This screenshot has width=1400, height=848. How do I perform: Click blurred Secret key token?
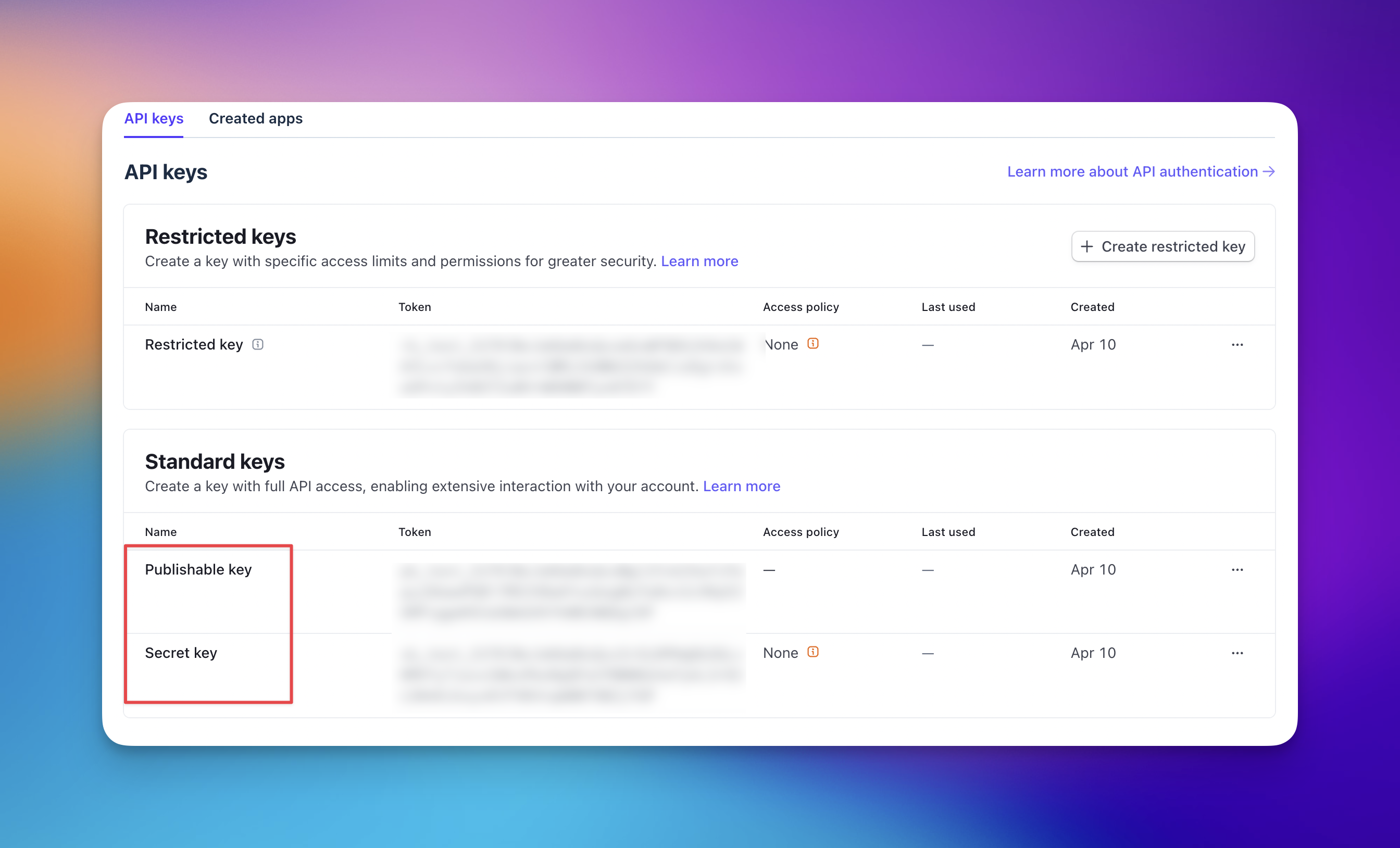(571, 674)
